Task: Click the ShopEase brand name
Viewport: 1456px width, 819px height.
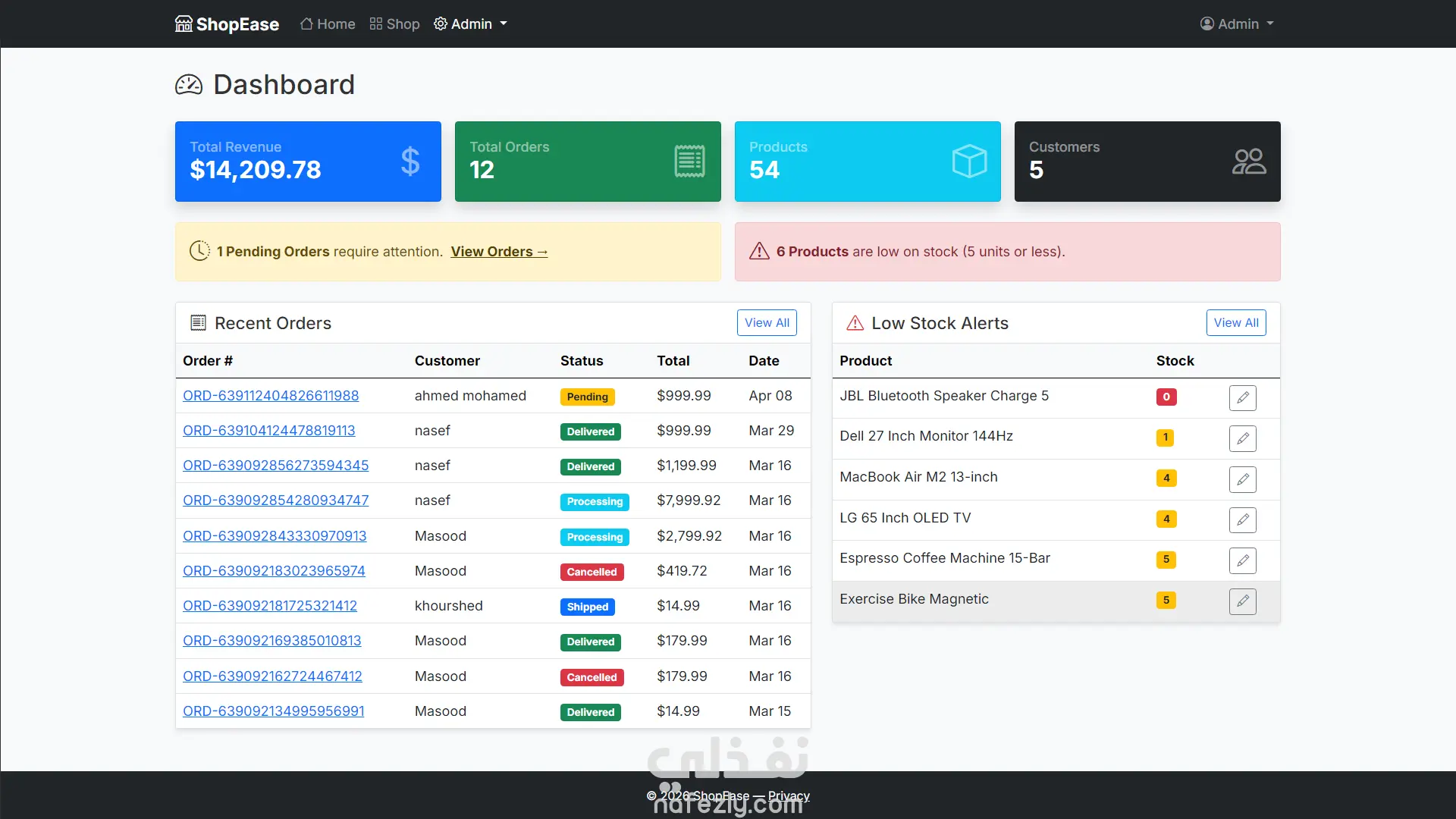Action: coord(237,24)
